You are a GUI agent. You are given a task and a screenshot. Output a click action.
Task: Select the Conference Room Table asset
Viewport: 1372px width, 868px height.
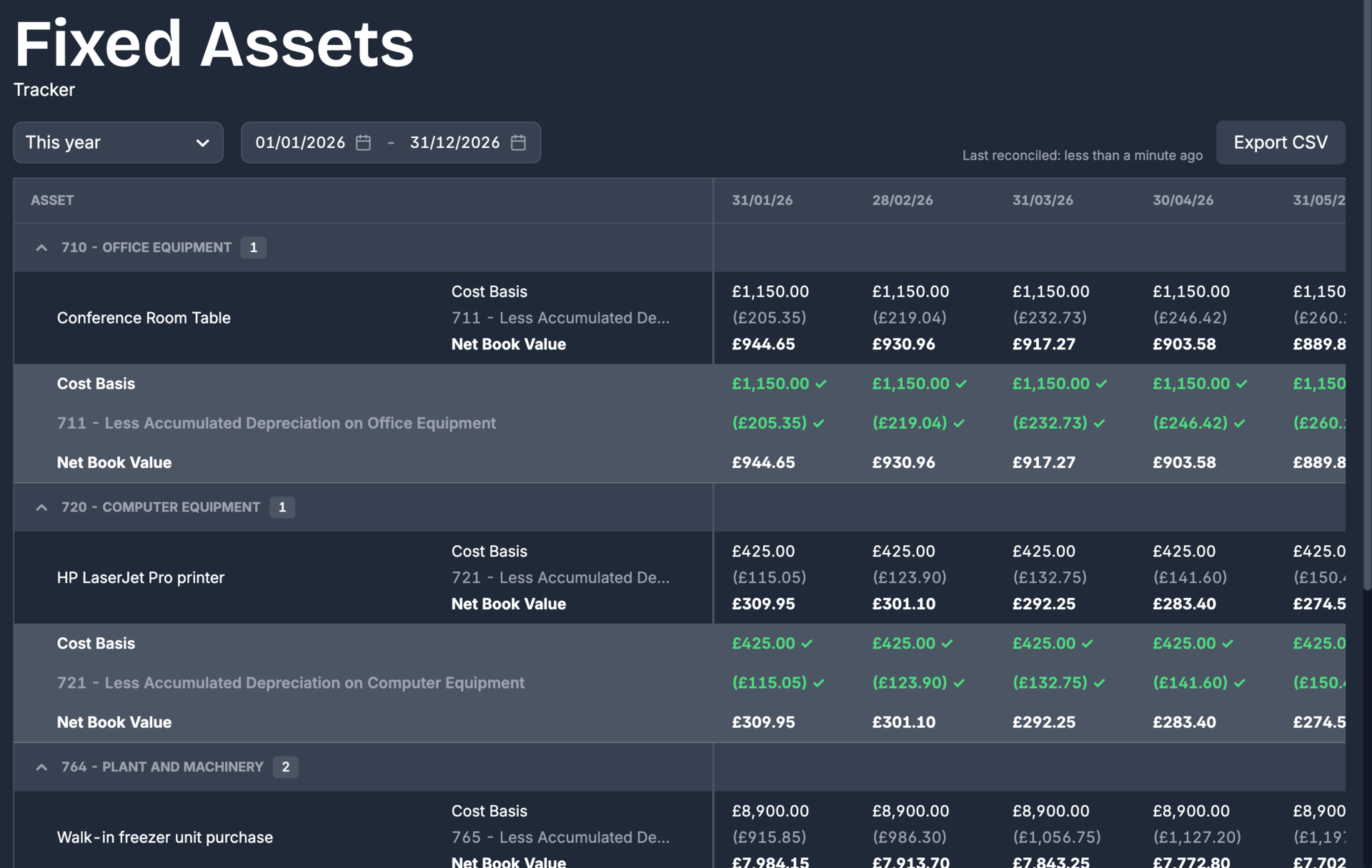144,318
